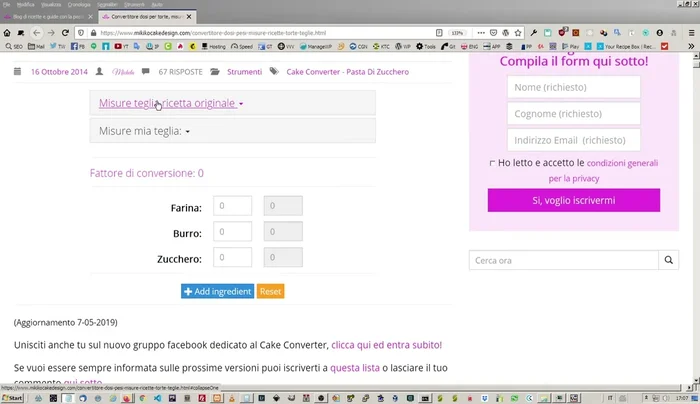Click the Farina quantity input field
Screen dimensions: 700x404
click(233, 207)
